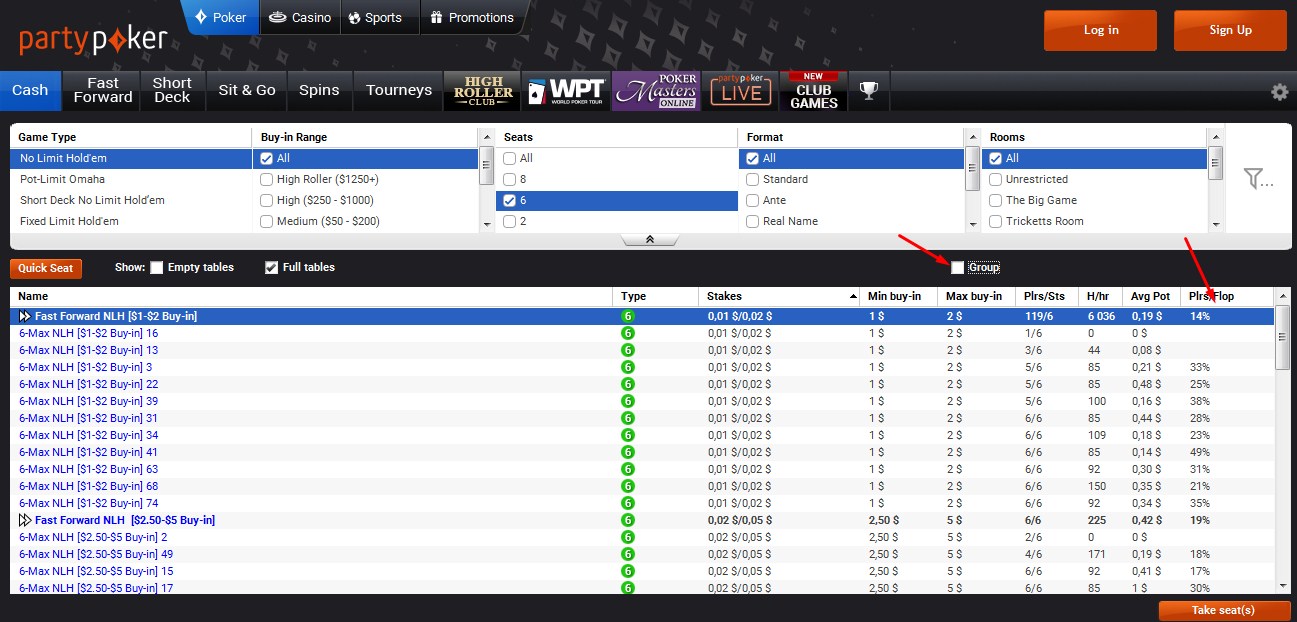
Task: Click the partypoker logo
Action: (x=93, y=39)
